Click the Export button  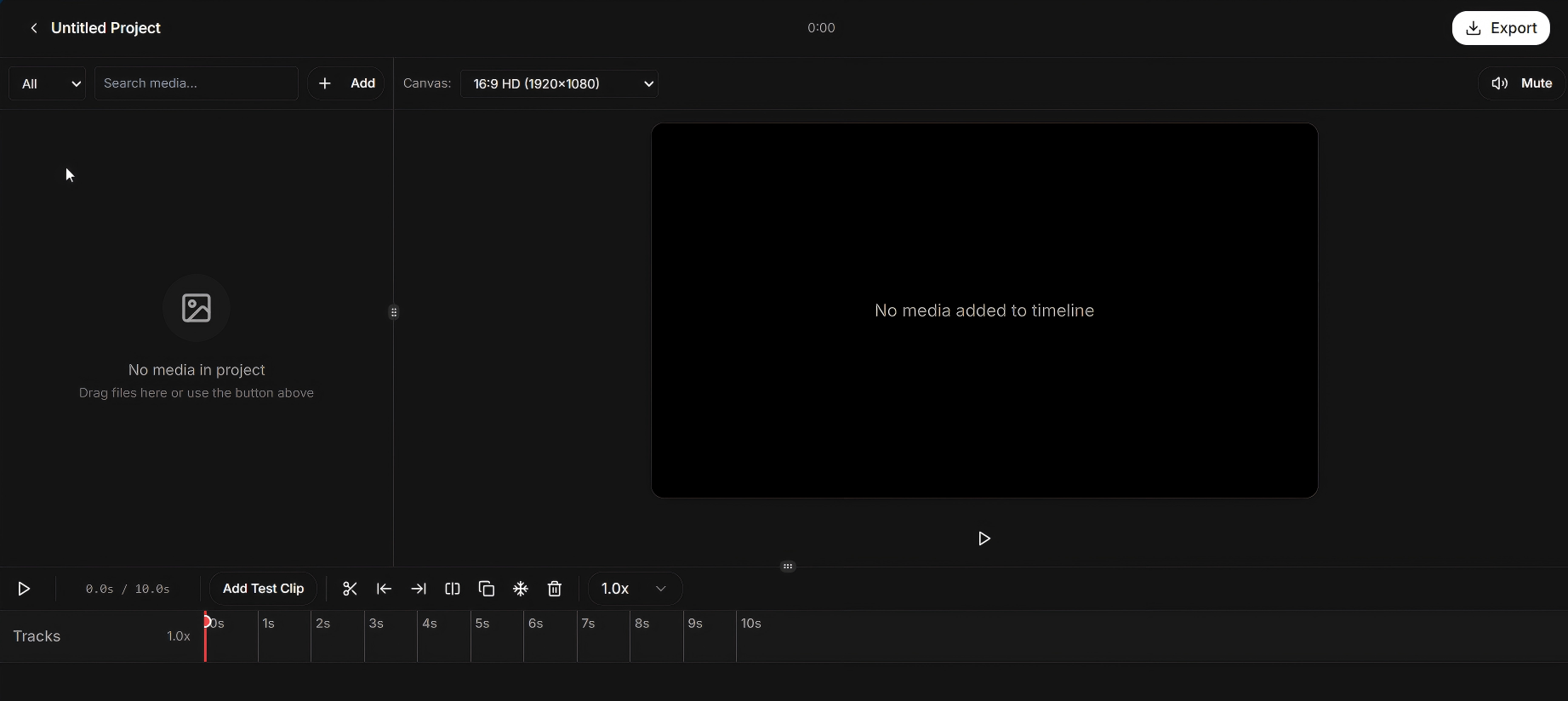coord(1501,28)
